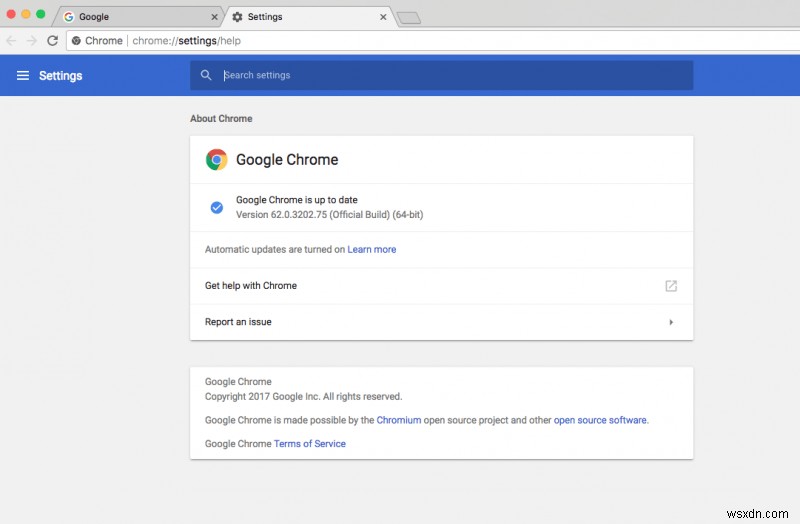Click the Google Chrome card title
This screenshot has height=524, width=800.
(x=287, y=160)
